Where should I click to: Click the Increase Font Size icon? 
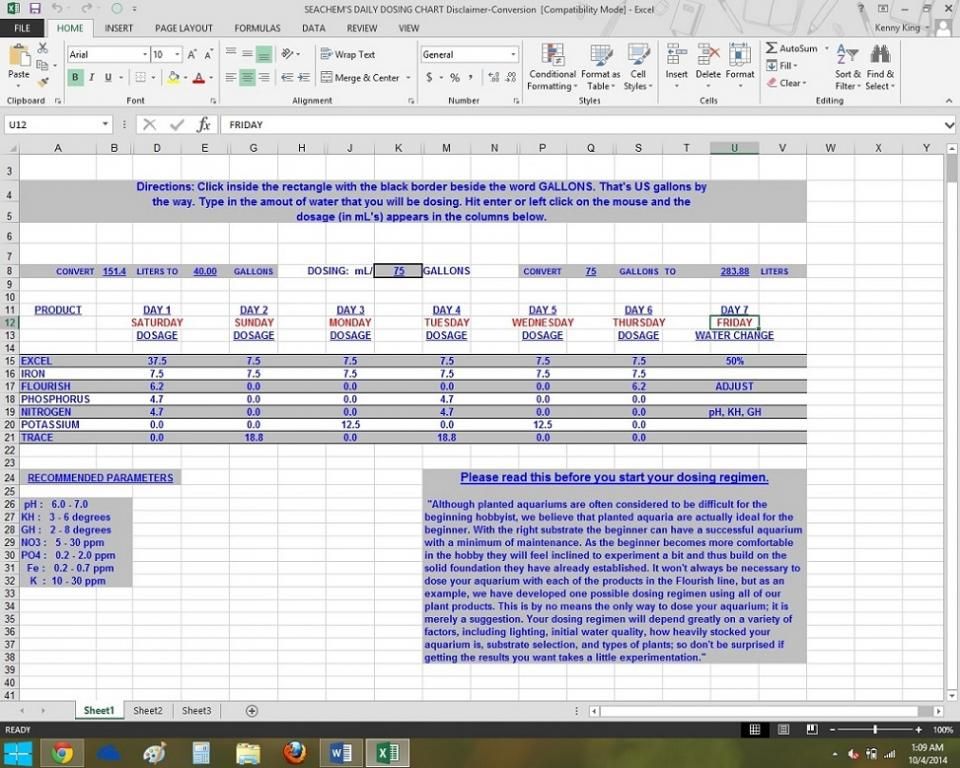192,55
